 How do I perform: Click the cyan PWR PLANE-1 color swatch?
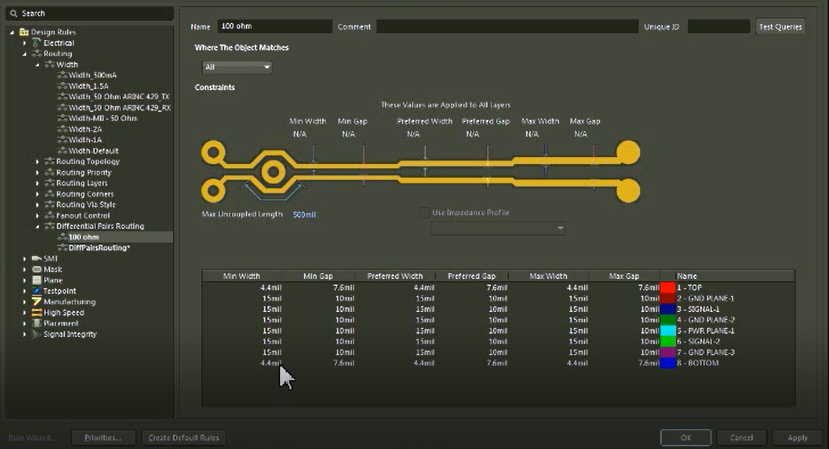coord(668,331)
